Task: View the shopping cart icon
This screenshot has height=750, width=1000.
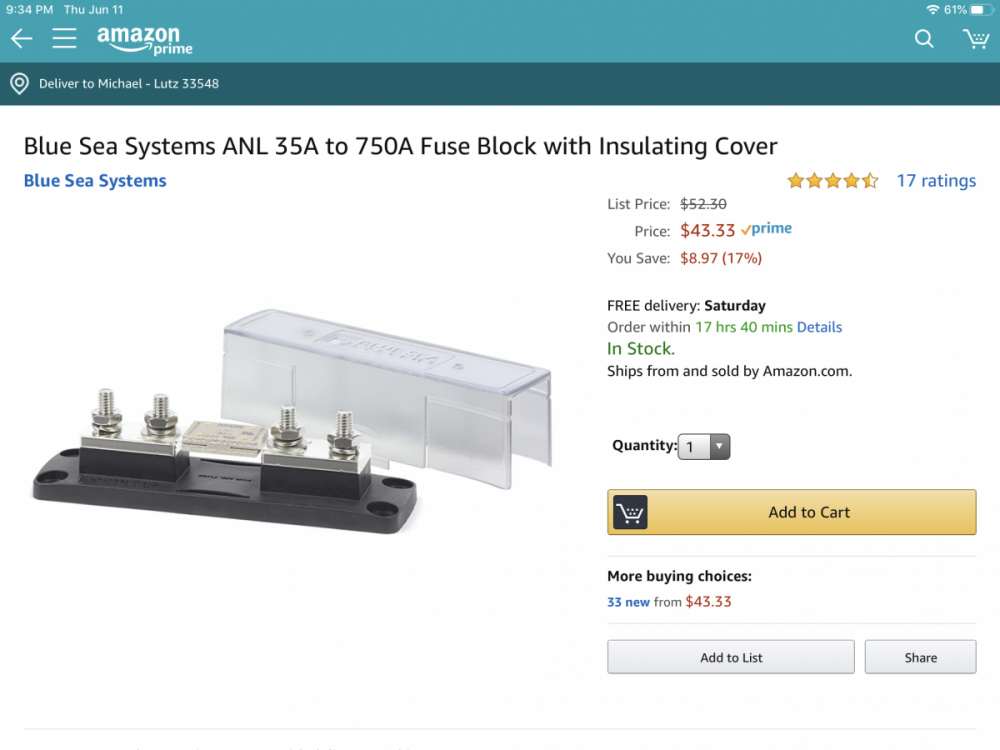Action: [x=975, y=39]
